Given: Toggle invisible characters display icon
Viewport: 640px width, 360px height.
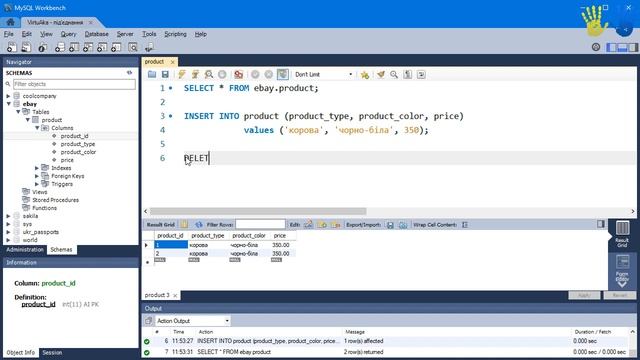Looking at the screenshot, I should 407,74.
